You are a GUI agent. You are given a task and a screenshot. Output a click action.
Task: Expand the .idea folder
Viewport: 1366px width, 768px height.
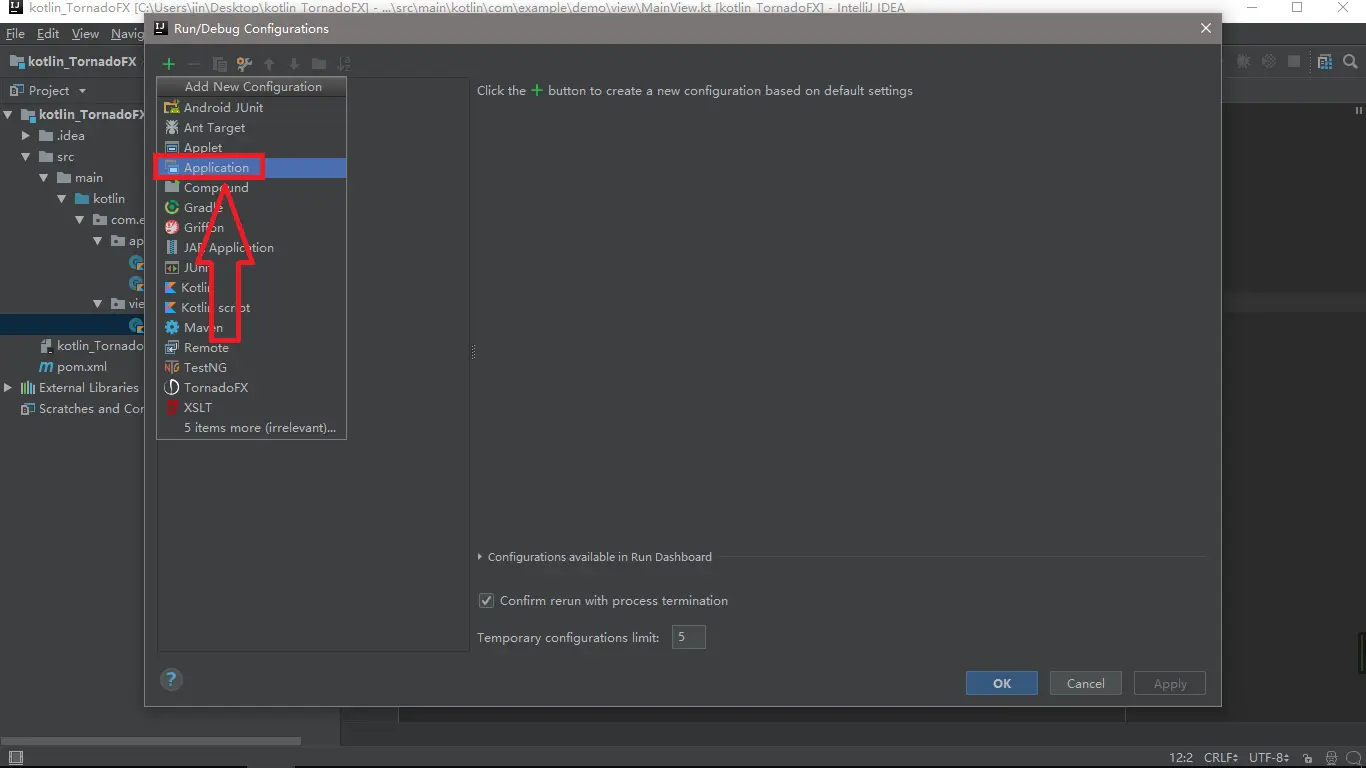27,136
